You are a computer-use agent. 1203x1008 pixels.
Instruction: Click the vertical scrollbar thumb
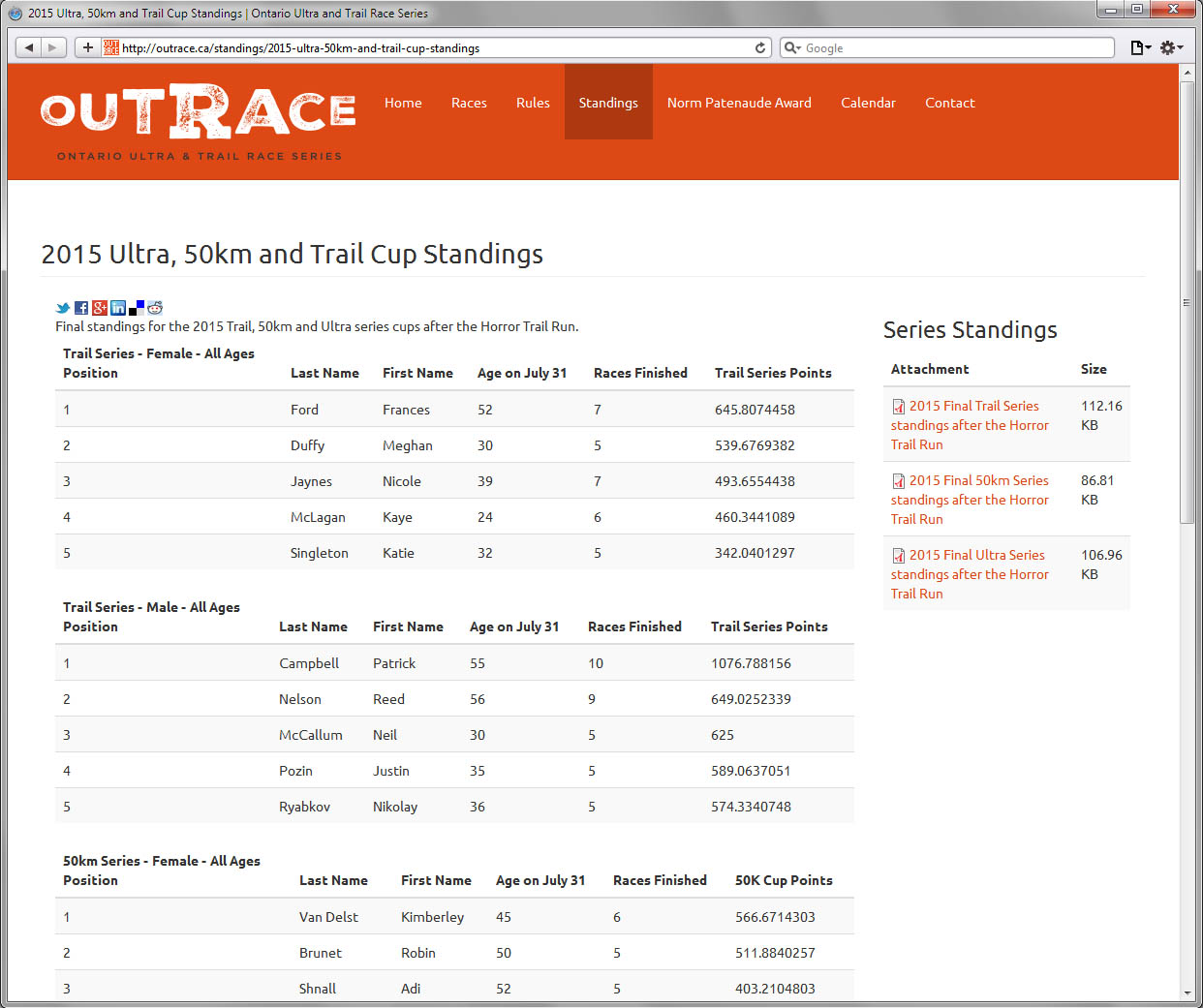click(x=1188, y=300)
